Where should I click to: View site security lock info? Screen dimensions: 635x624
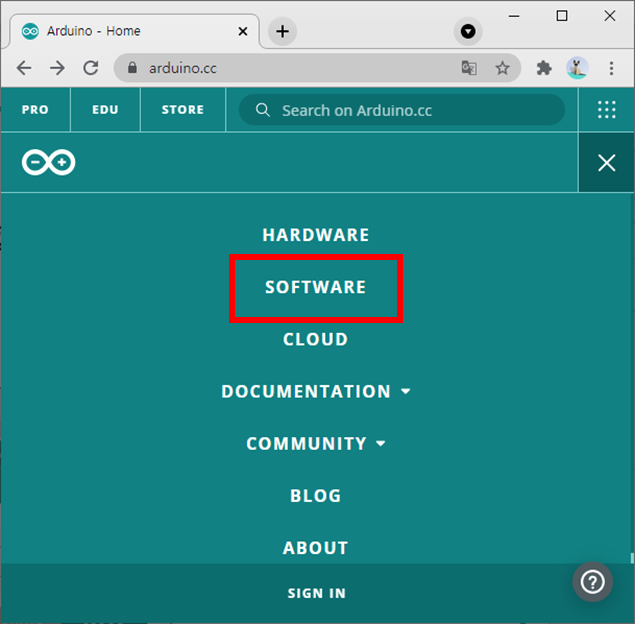132,68
